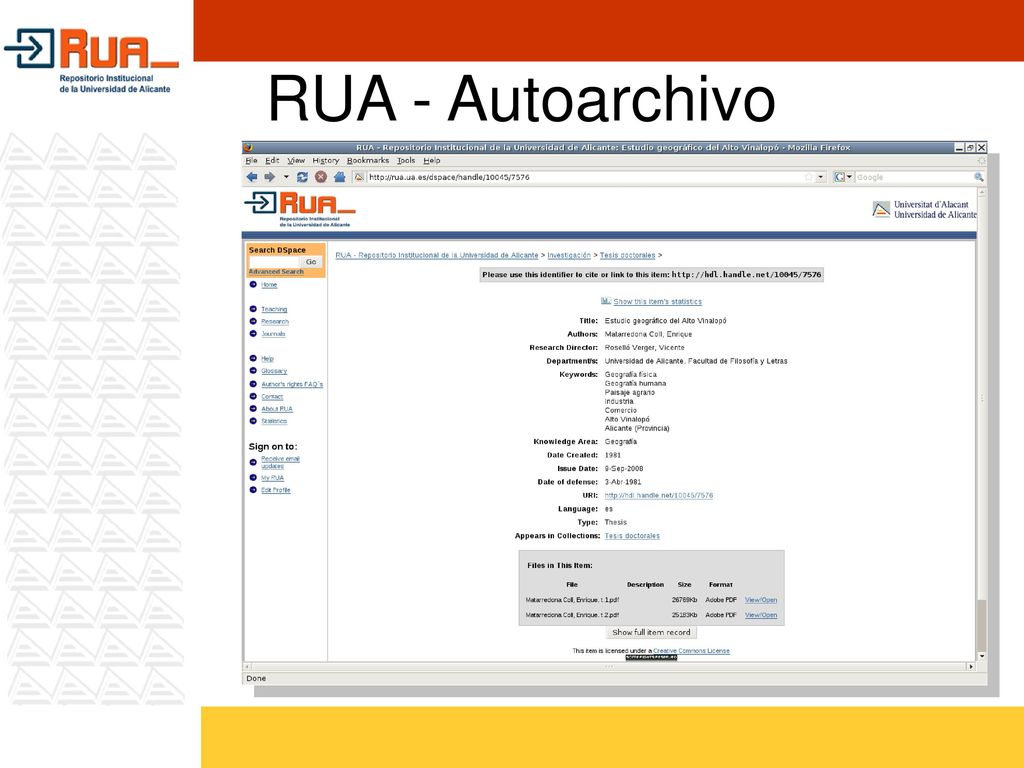Open the Help menu in Firefox

pos(432,161)
